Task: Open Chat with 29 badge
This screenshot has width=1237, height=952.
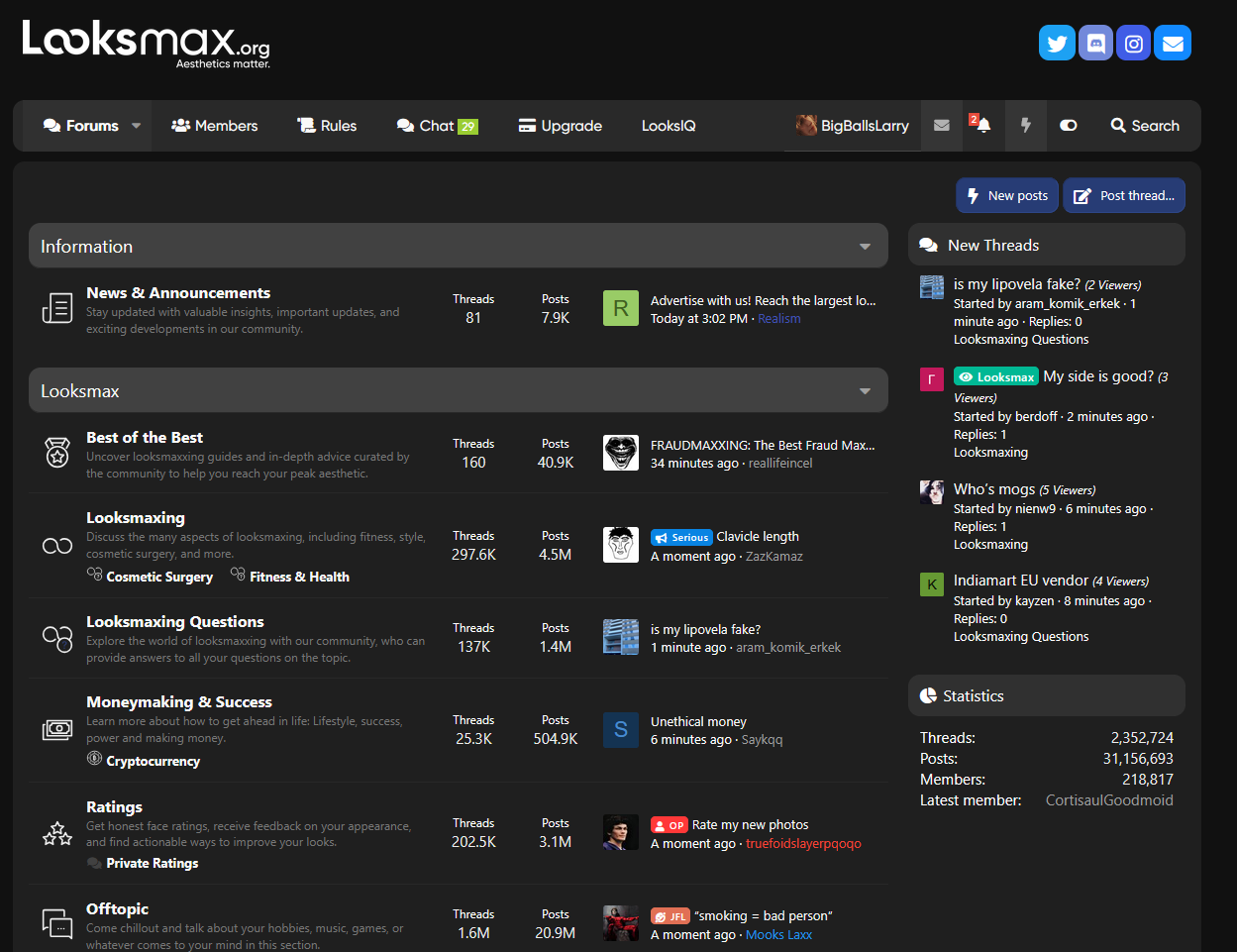Action: pos(438,126)
